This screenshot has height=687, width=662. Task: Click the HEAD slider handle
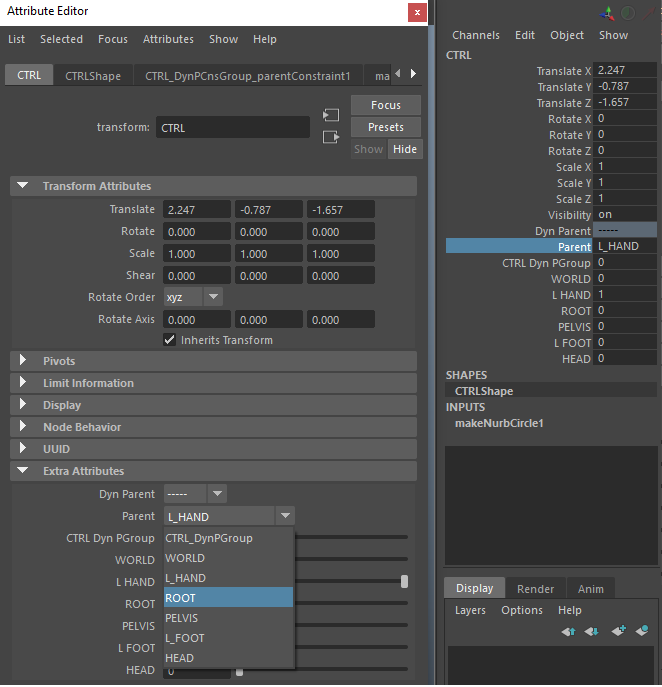pos(239,671)
